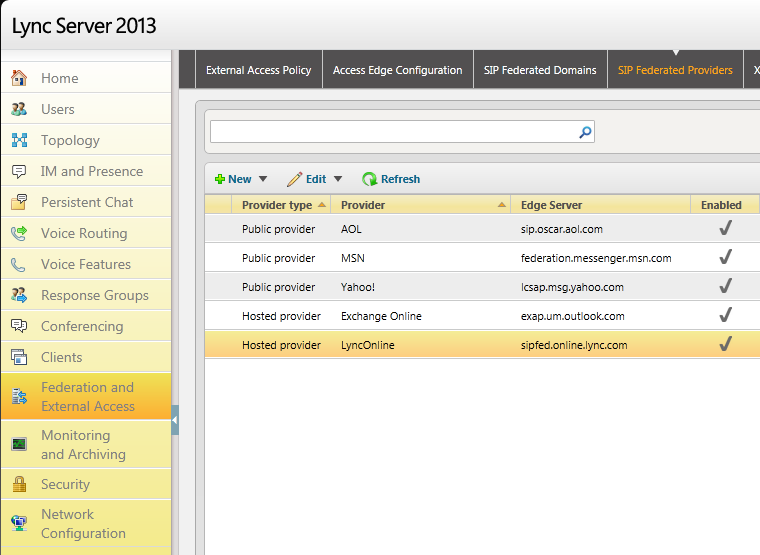Select the AOL provider row
This screenshot has width=760, height=555.
[482, 229]
